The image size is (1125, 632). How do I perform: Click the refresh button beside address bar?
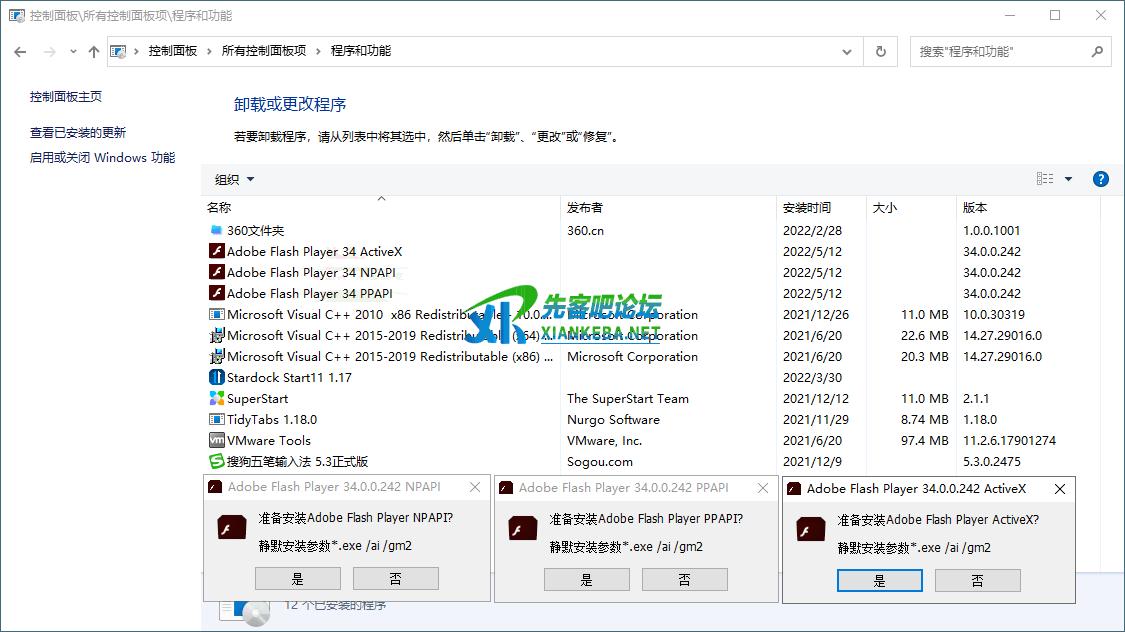point(880,51)
